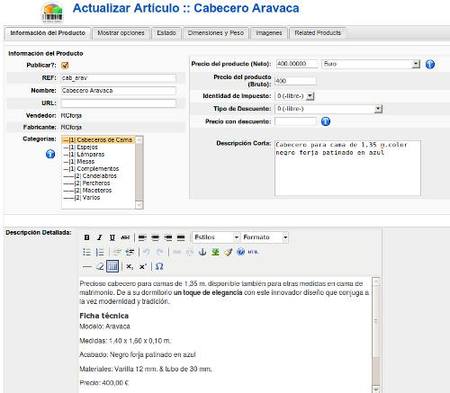
Task: Undo the last edit in the editor
Action: (147, 252)
